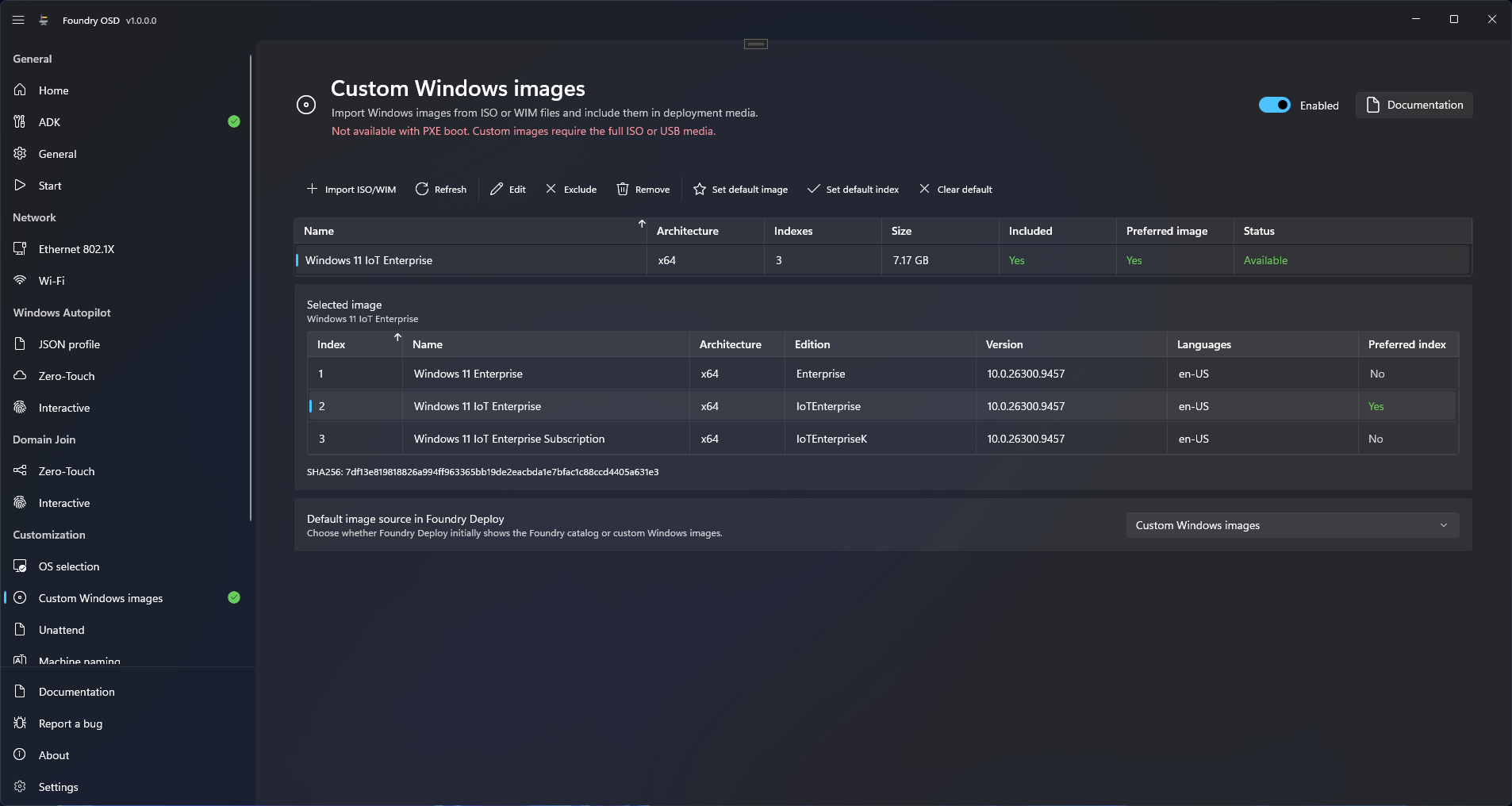Open Wi-Fi network settings

tap(127, 281)
